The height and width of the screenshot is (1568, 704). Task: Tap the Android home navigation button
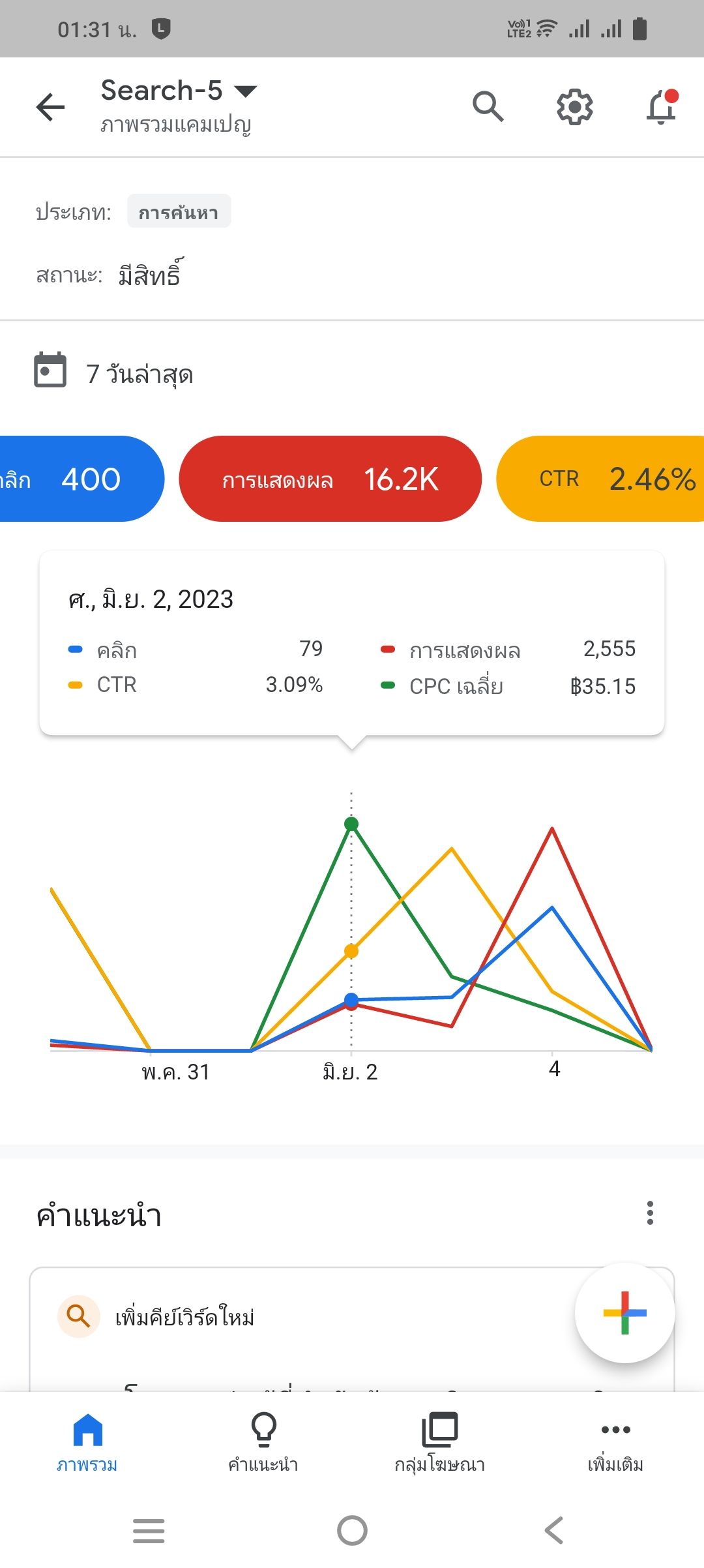coord(352,1530)
